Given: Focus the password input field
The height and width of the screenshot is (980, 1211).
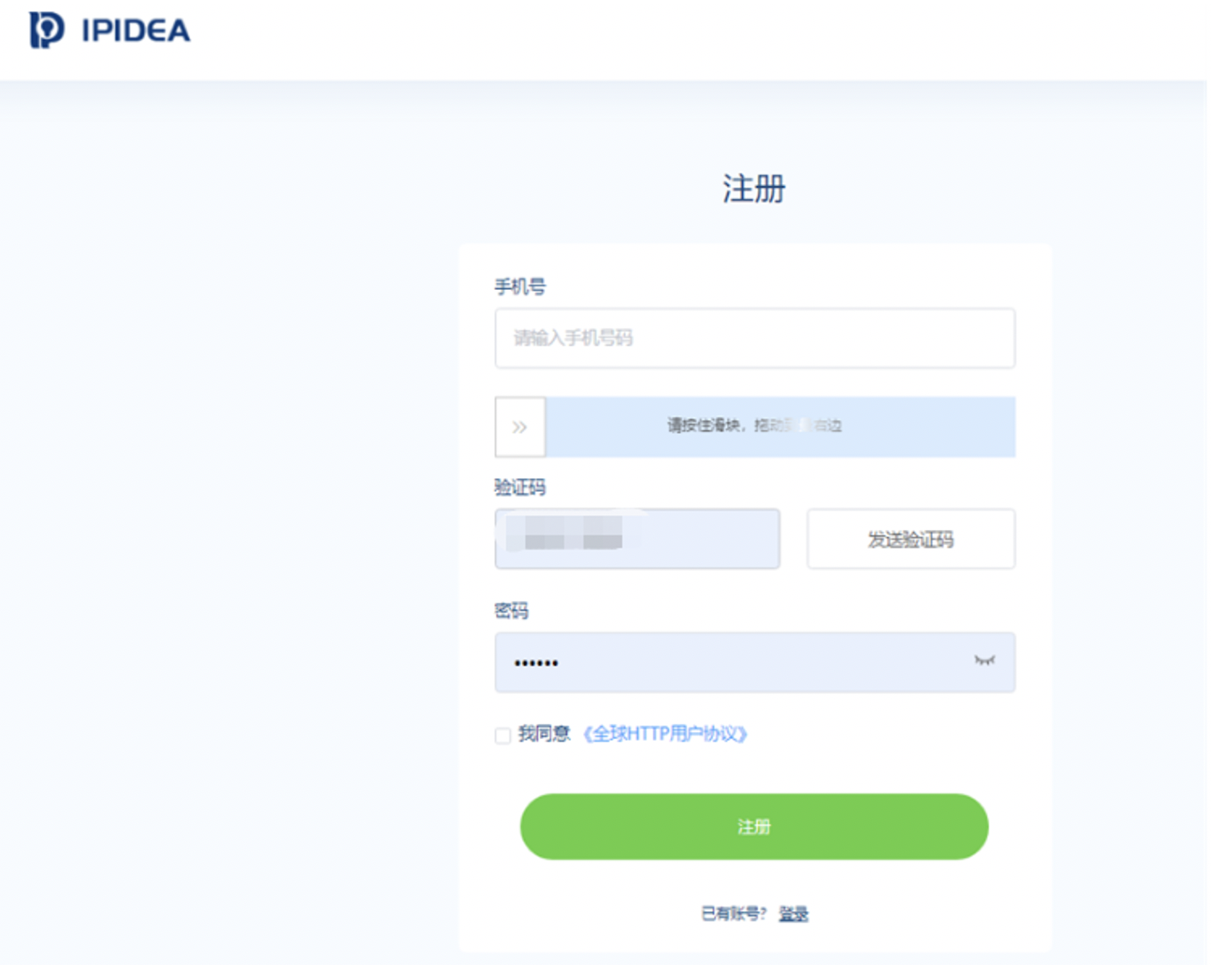Looking at the screenshot, I should pyautogui.click(x=755, y=663).
